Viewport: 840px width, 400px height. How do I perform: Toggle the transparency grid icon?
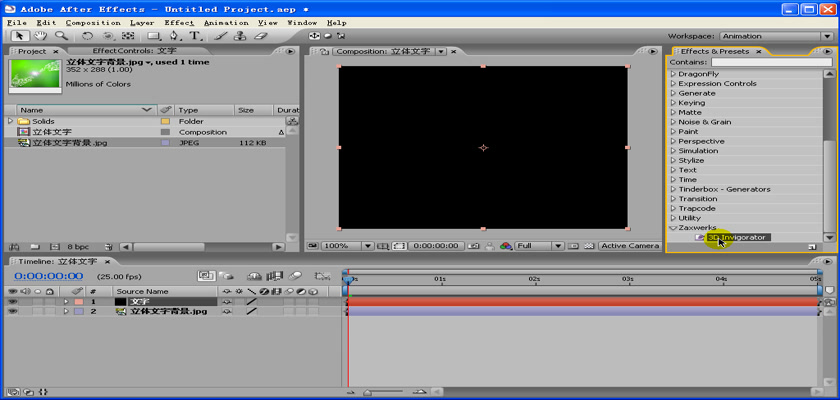click(x=590, y=246)
